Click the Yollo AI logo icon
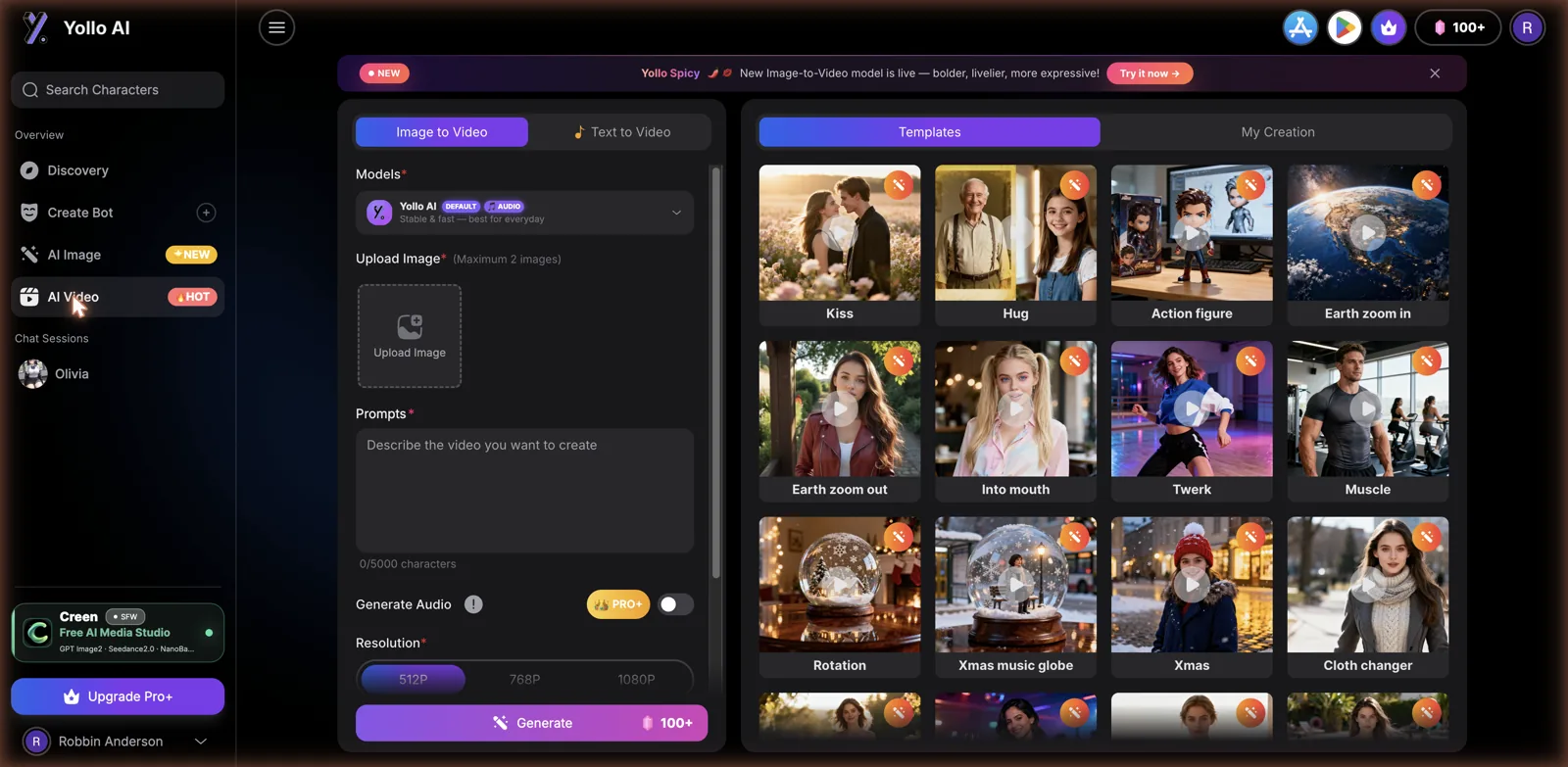This screenshot has height=767, width=1568. [35, 27]
